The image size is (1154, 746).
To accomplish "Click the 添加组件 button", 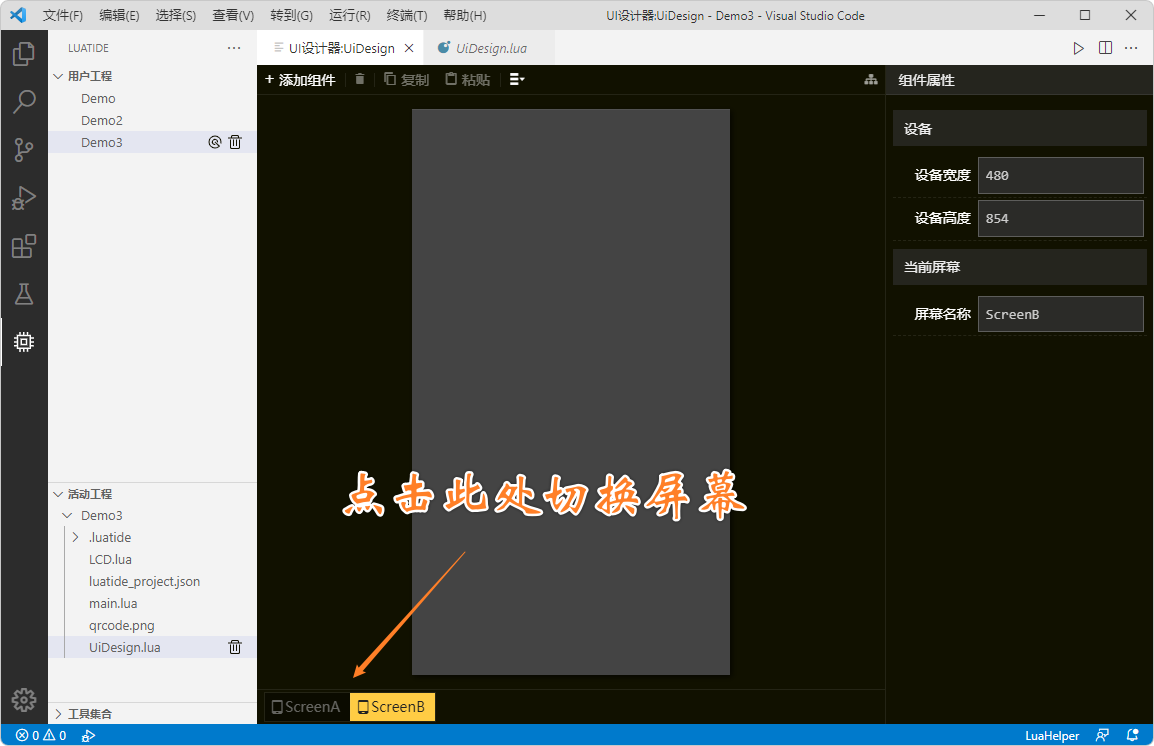I will [x=300, y=79].
